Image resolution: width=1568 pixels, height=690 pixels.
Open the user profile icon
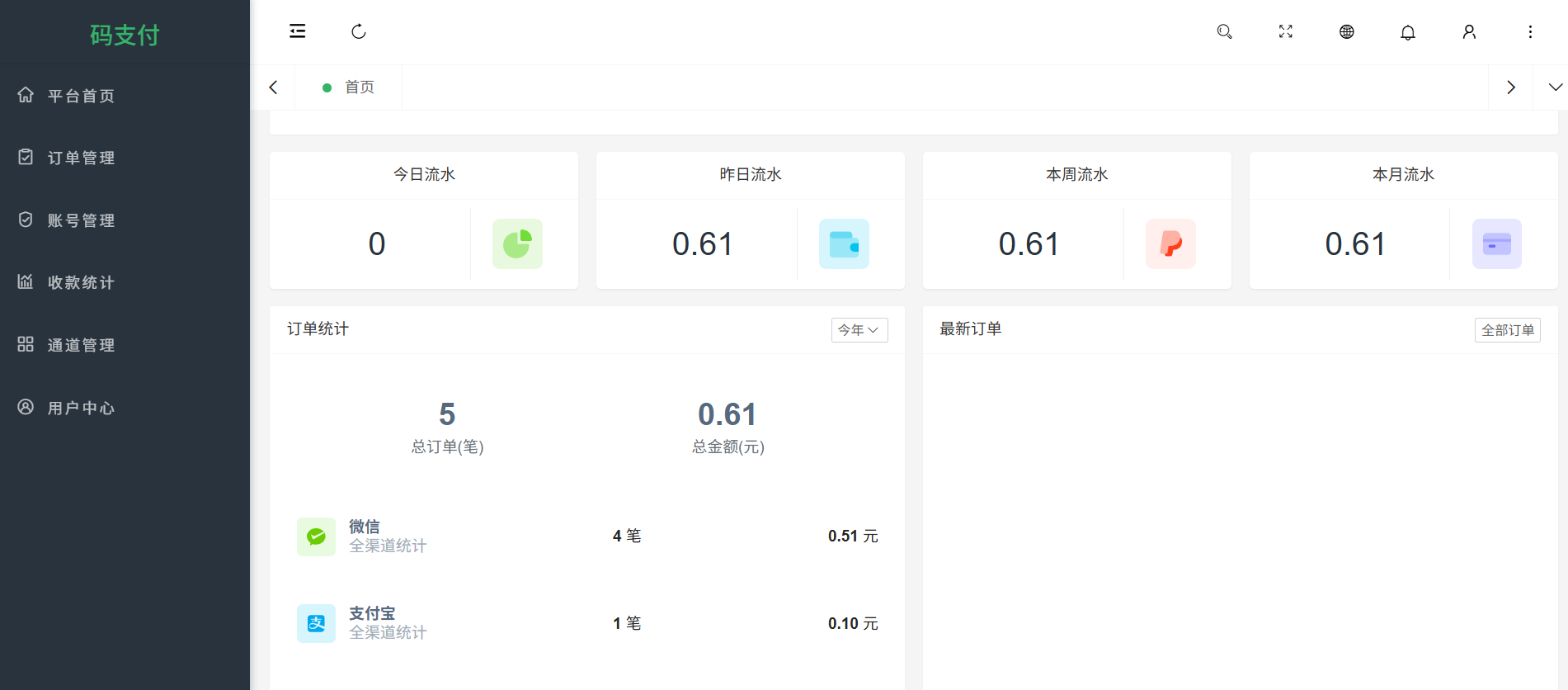[1468, 31]
